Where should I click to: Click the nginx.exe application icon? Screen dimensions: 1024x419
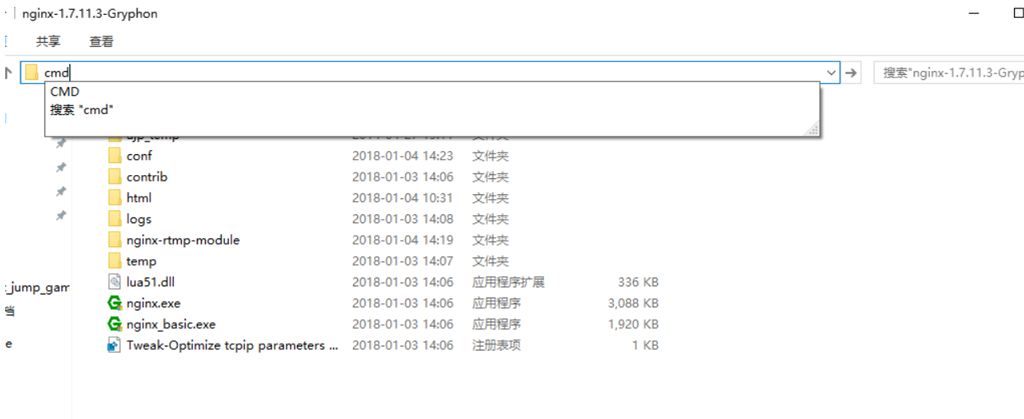[115, 303]
